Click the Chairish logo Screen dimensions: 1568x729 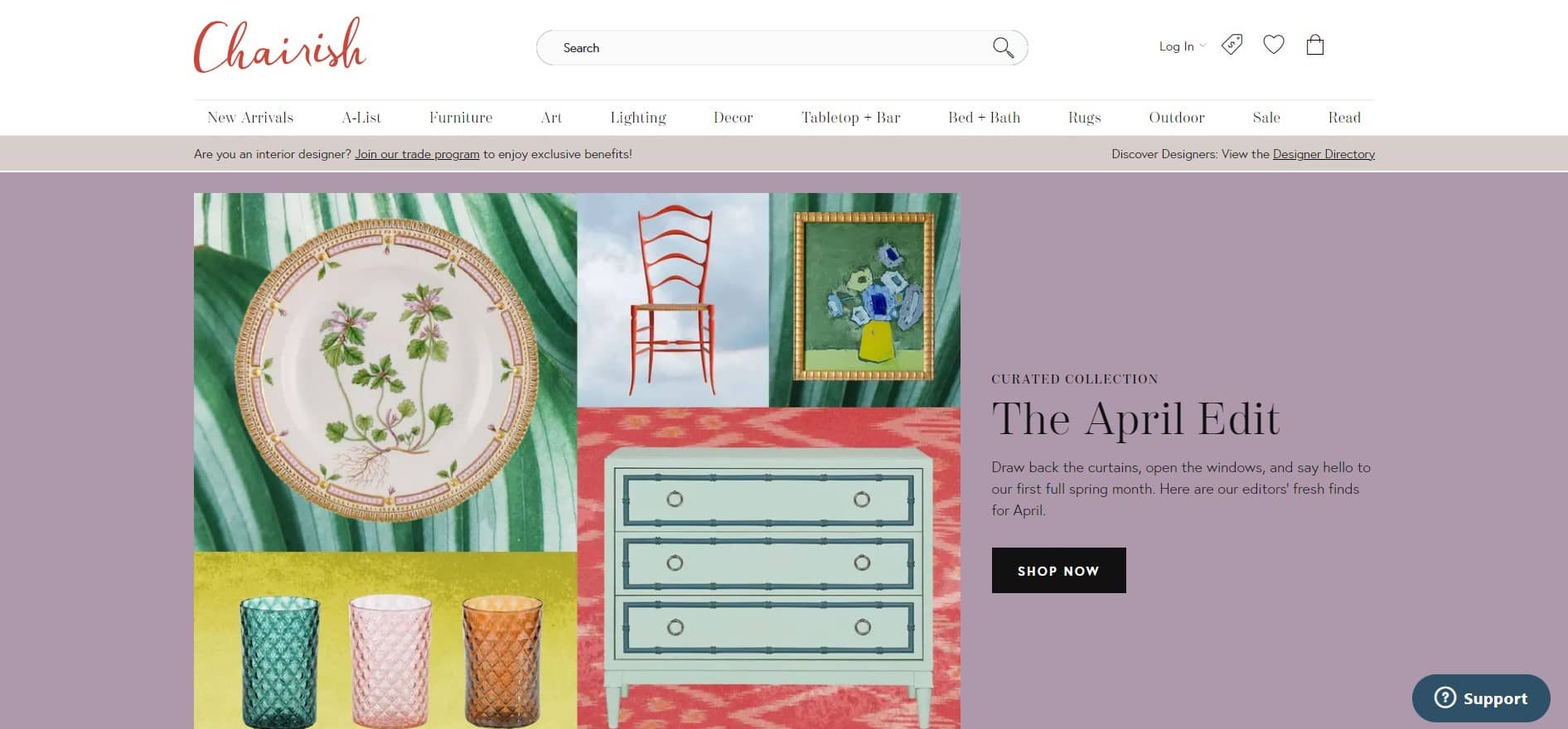280,46
